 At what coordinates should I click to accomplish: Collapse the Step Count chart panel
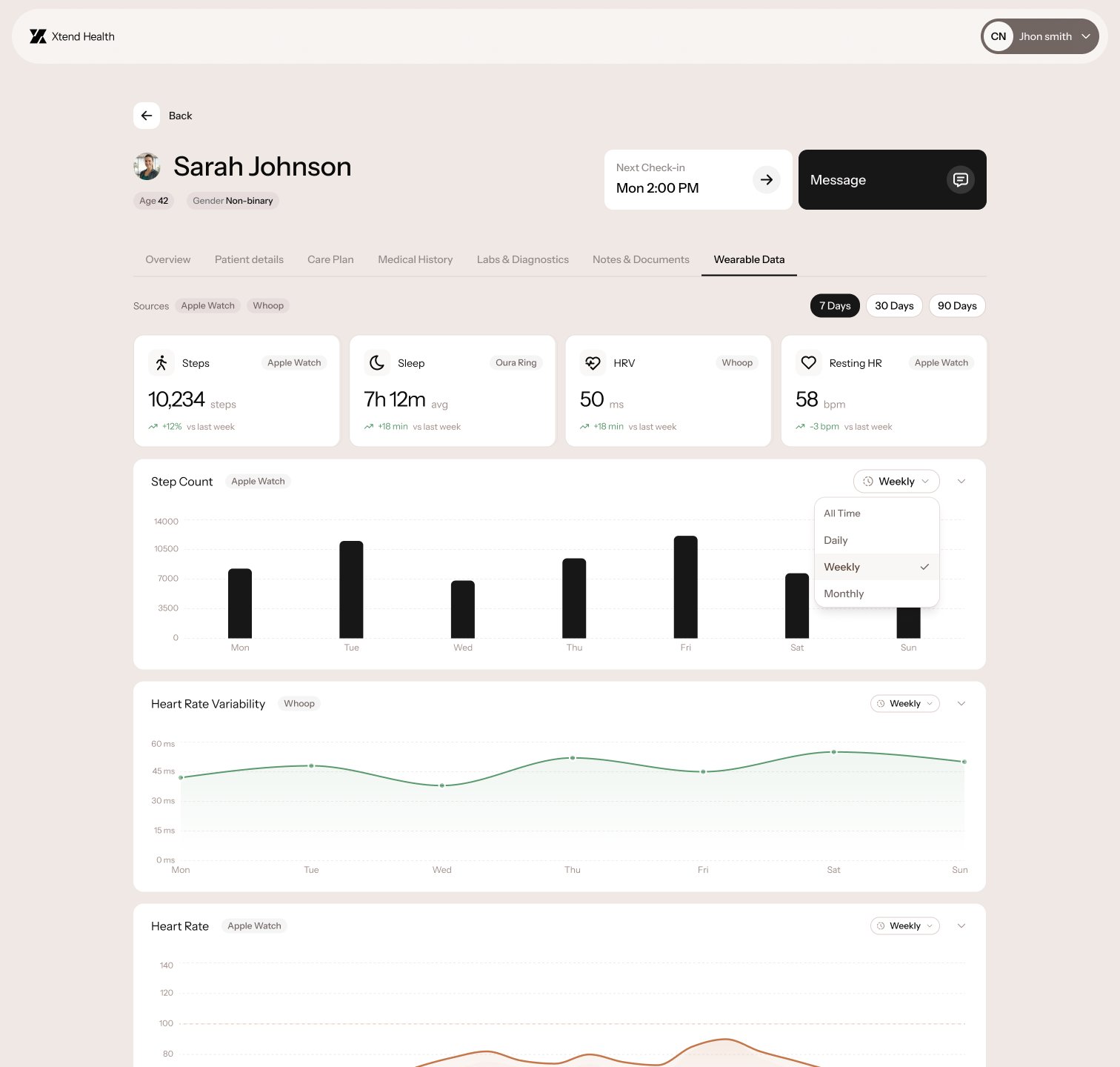(961, 481)
